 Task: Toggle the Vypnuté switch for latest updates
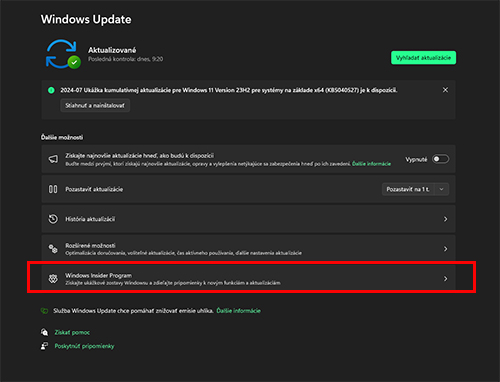[440, 159]
